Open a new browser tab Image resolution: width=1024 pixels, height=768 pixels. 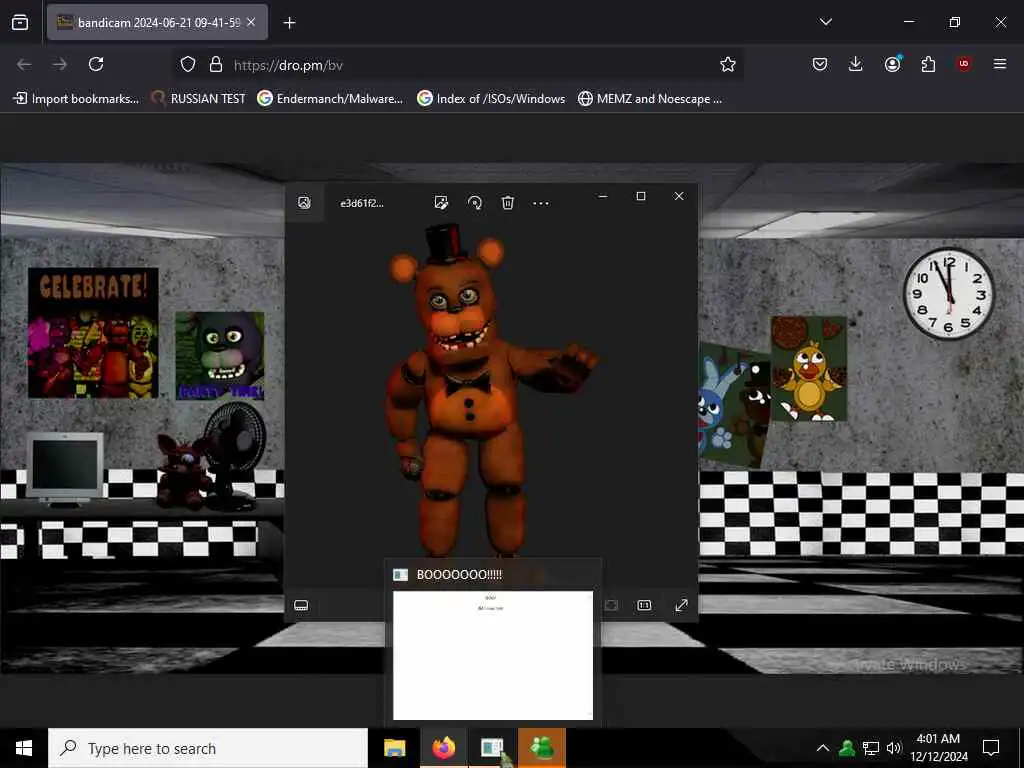point(289,23)
